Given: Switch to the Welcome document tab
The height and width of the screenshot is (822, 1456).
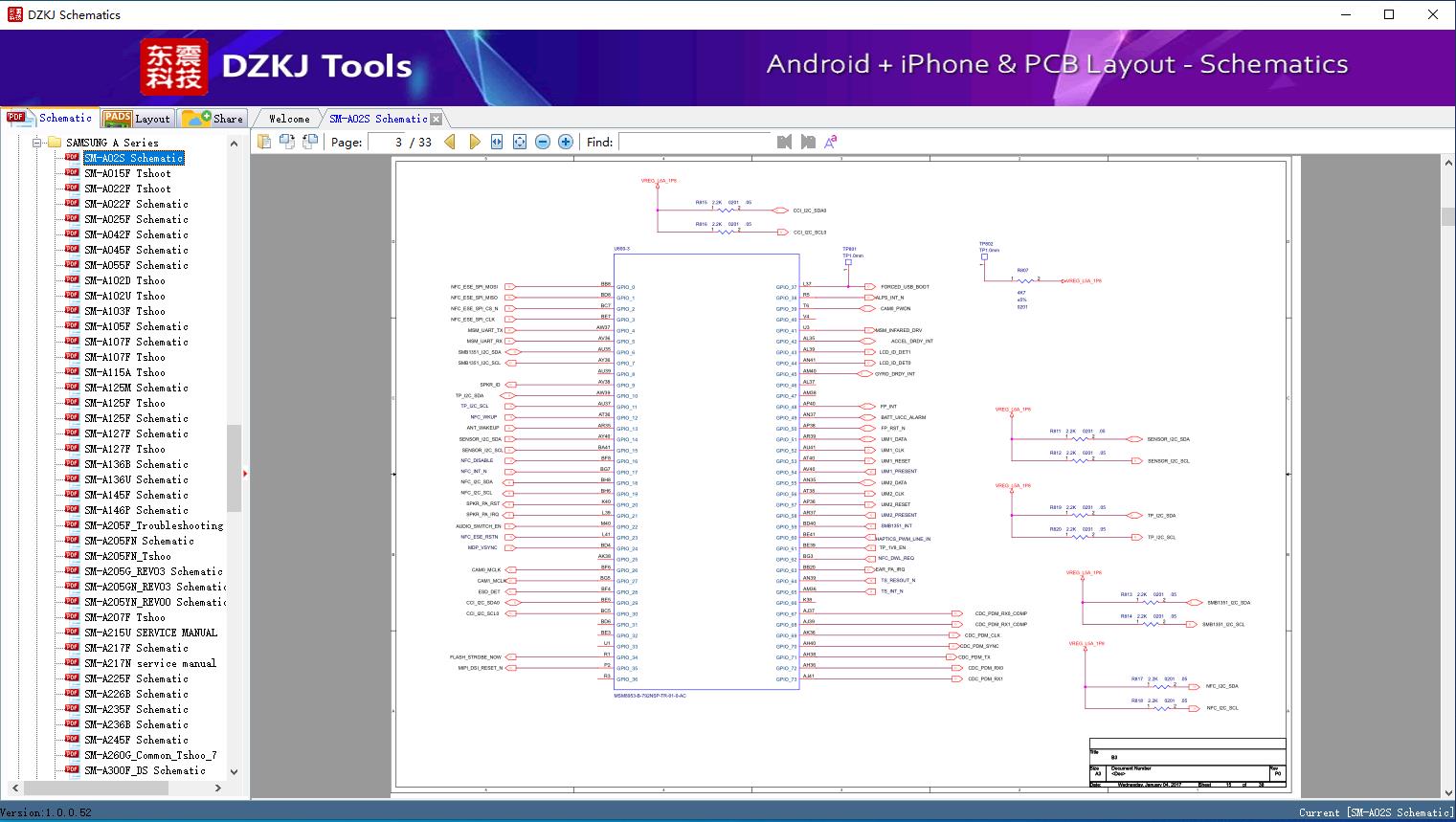Looking at the screenshot, I should 289,119.
